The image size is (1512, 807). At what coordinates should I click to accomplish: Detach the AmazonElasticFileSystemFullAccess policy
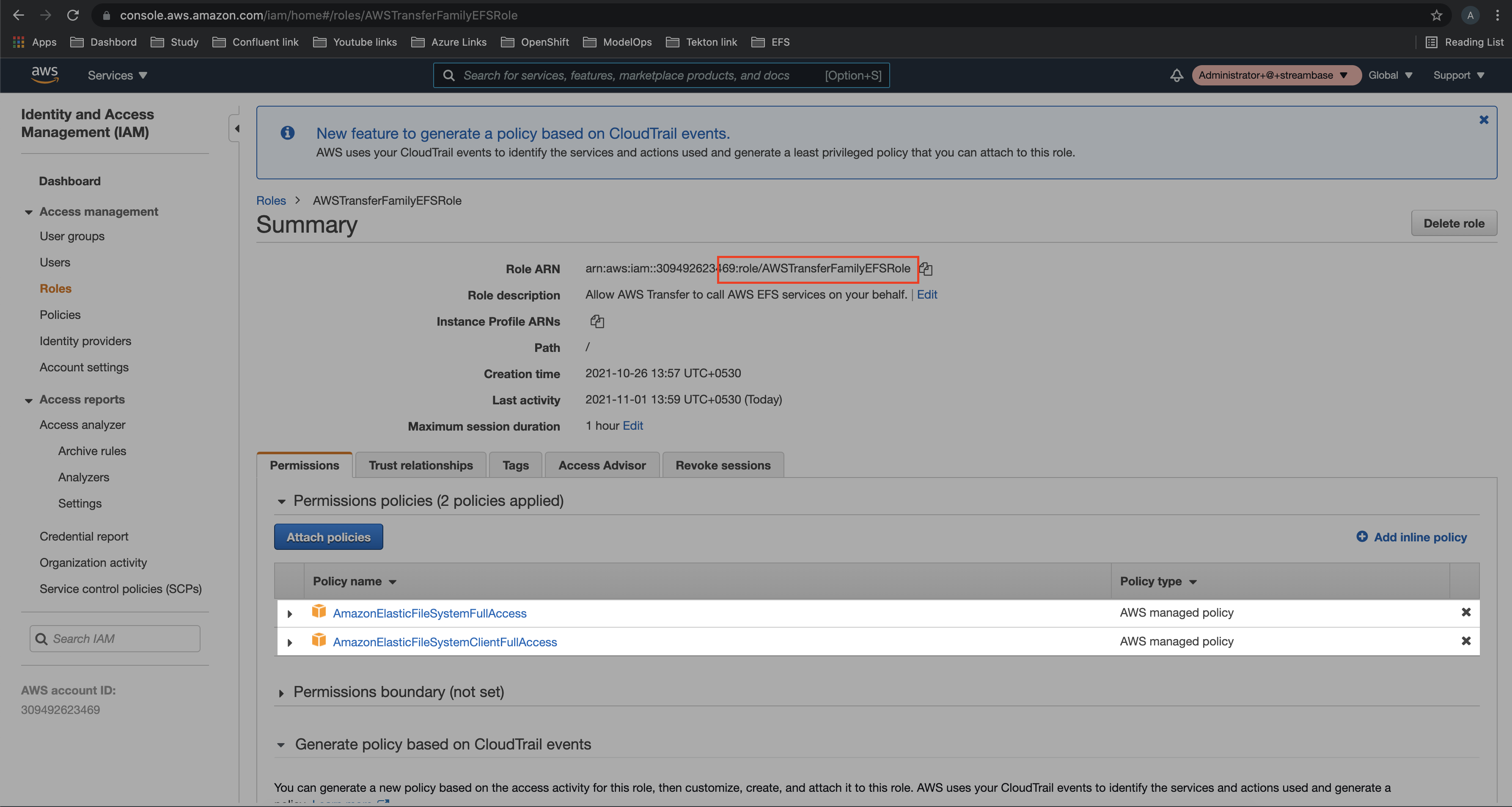tap(1465, 612)
